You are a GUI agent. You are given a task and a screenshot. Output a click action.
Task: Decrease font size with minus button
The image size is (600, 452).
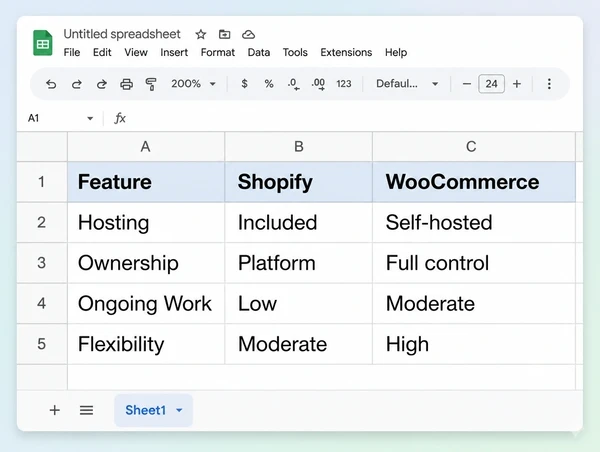tap(467, 84)
